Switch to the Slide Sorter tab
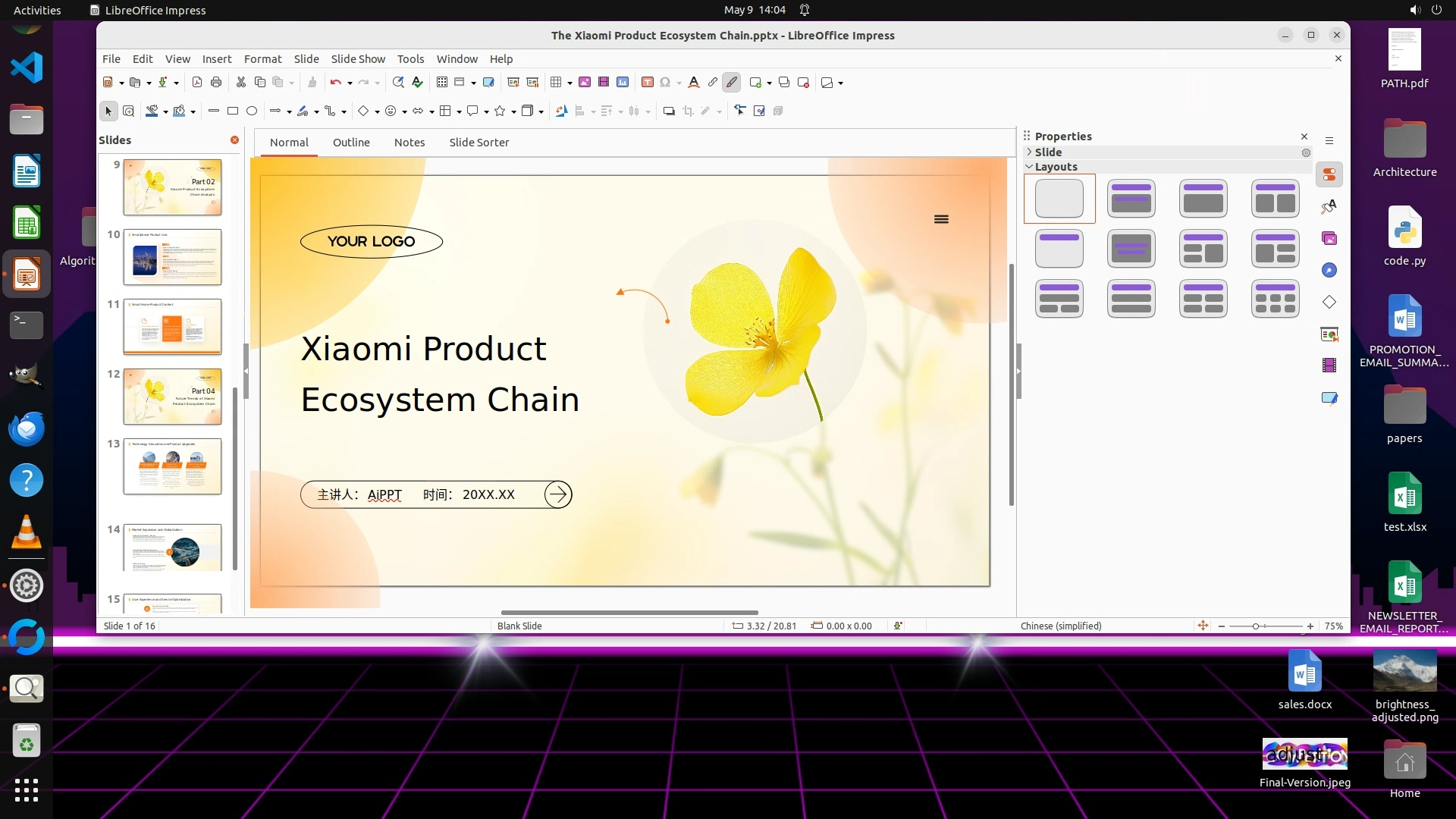The height and width of the screenshot is (819, 1456). coord(479,143)
